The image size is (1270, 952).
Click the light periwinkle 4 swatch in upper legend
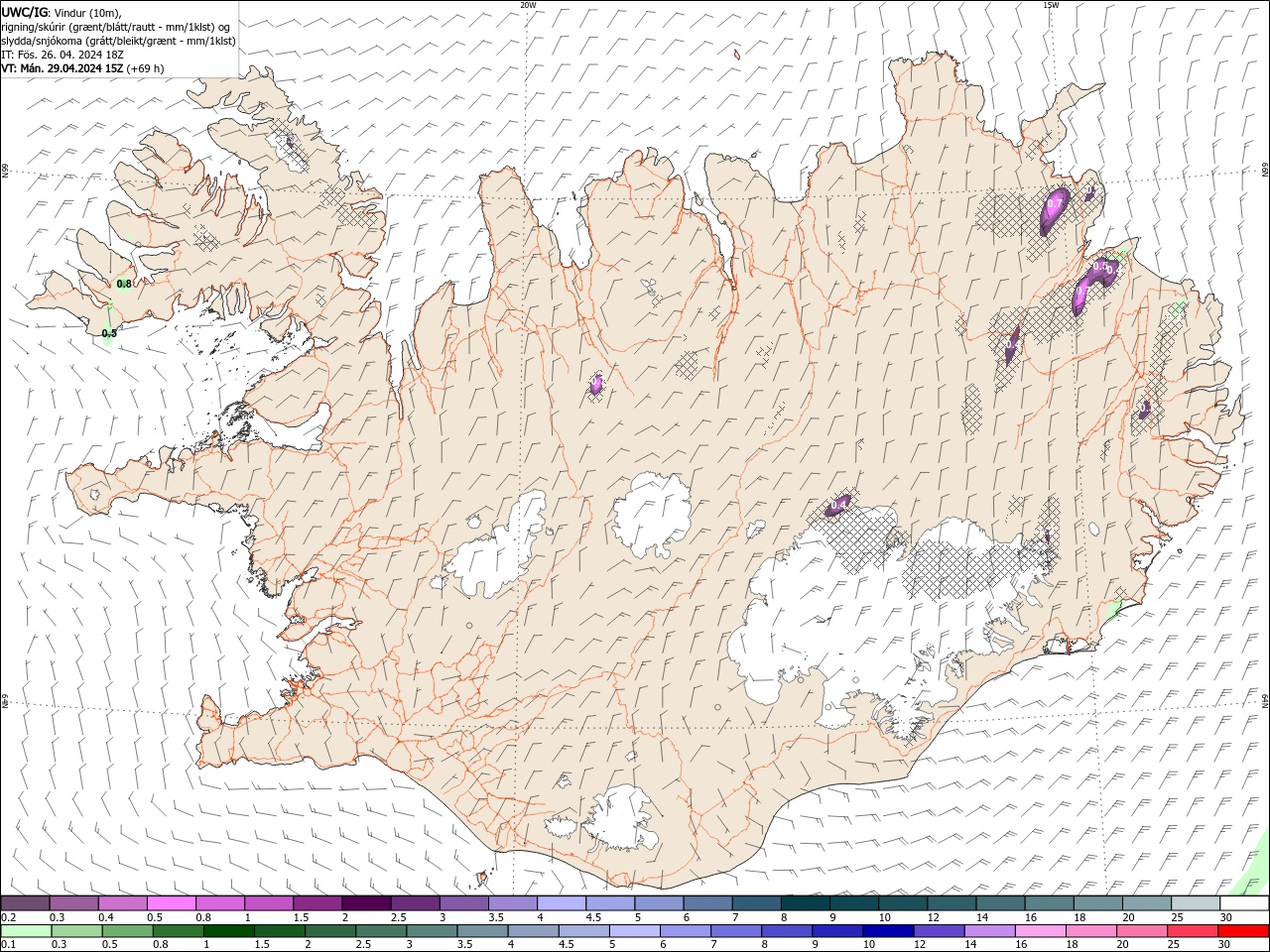click(x=561, y=902)
